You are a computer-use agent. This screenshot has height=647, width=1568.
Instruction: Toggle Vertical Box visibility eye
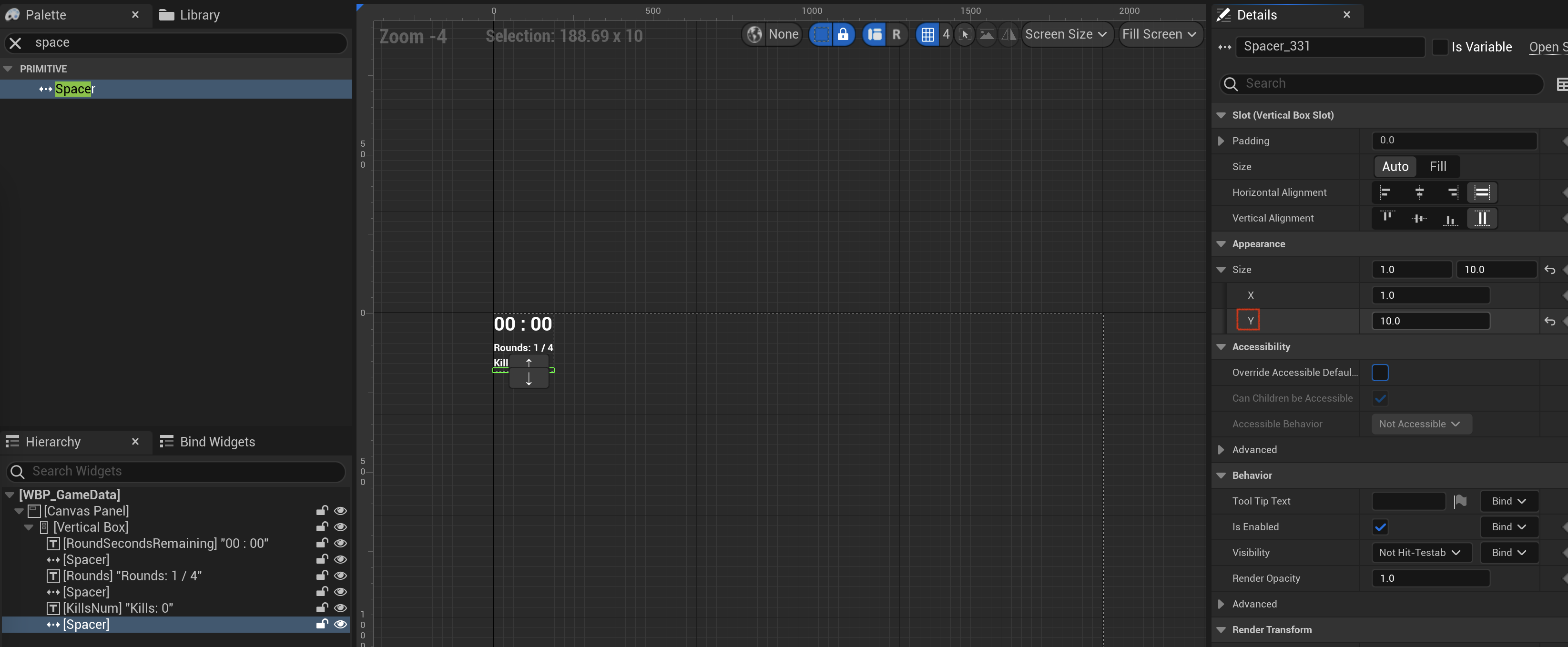tap(340, 527)
